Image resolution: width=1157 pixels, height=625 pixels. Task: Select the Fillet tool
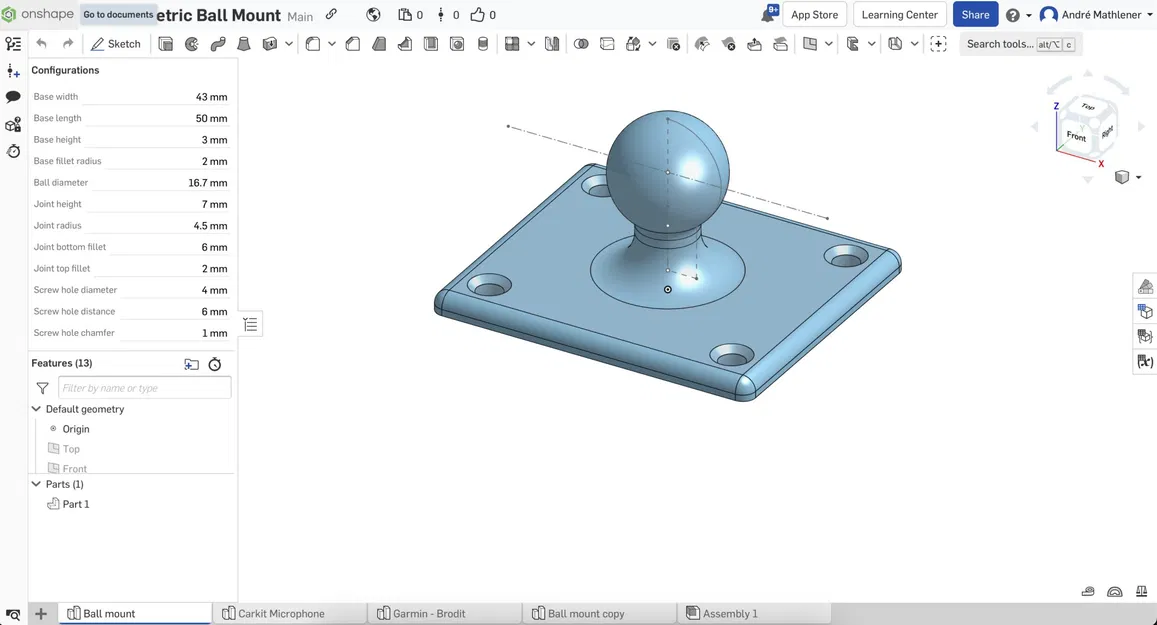pyautogui.click(x=311, y=44)
